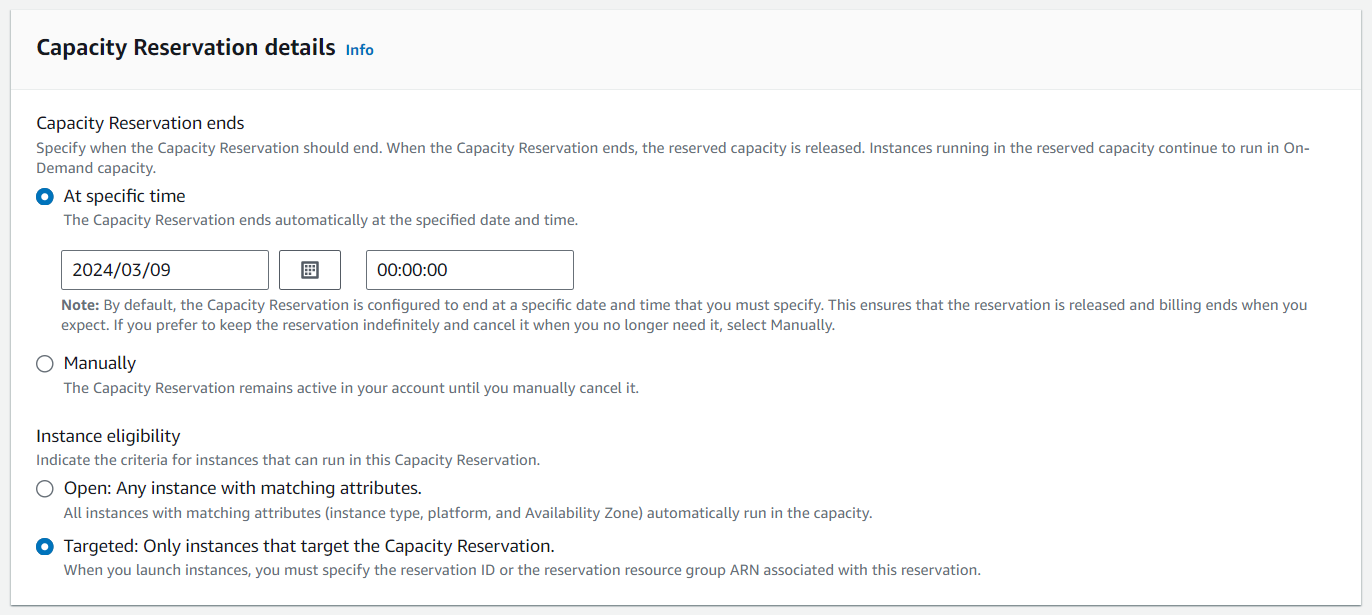This screenshot has width=1372, height=615.
Task: Click the end time field showing 00:00:00
Action: (x=470, y=270)
